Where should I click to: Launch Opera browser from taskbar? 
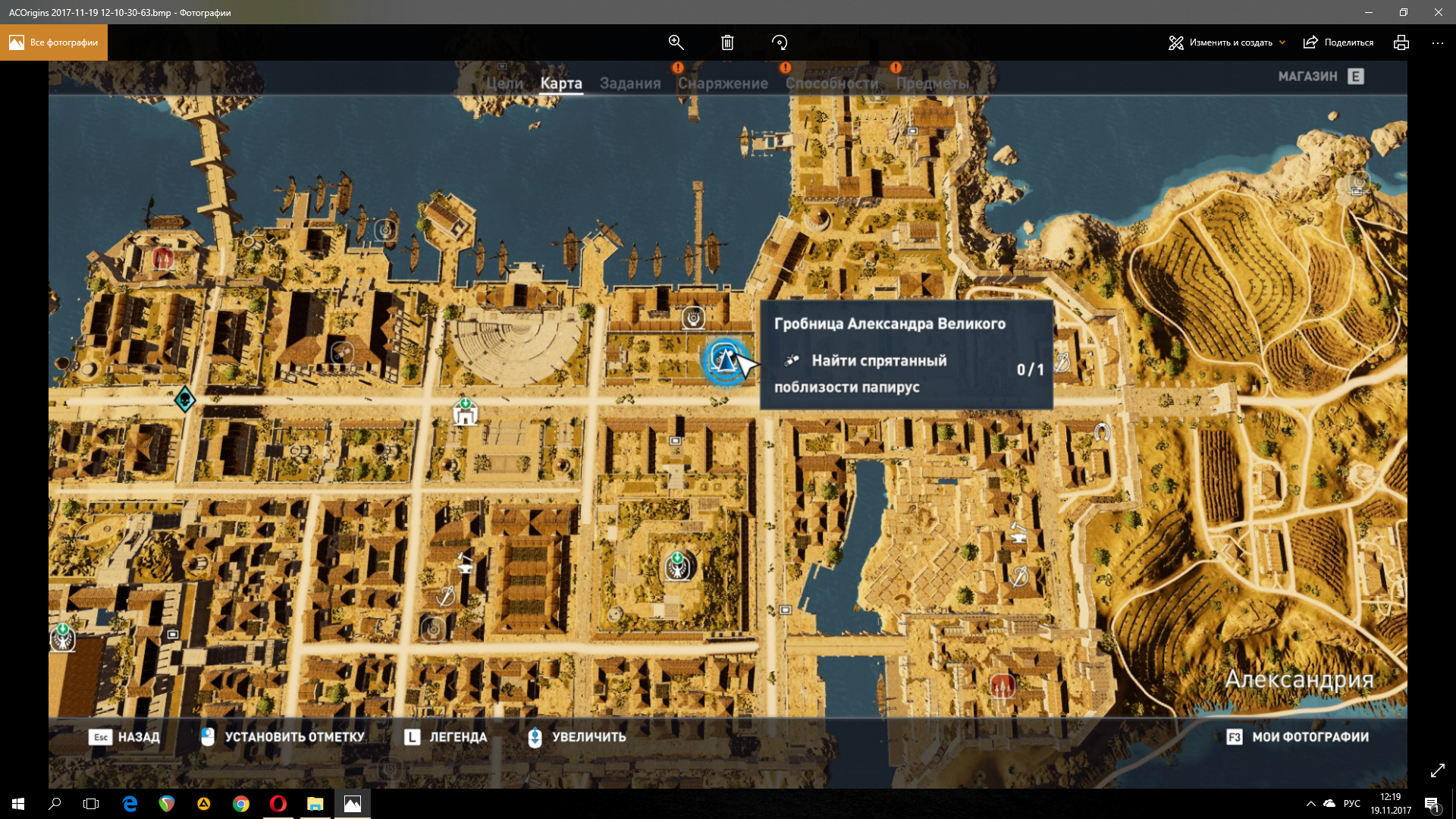278,804
